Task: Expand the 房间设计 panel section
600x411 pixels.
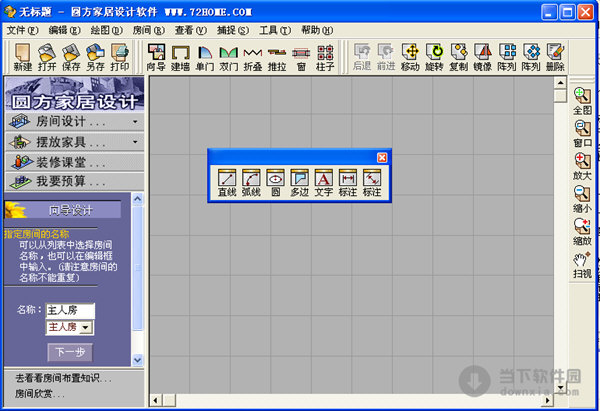Action: tap(72, 121)
